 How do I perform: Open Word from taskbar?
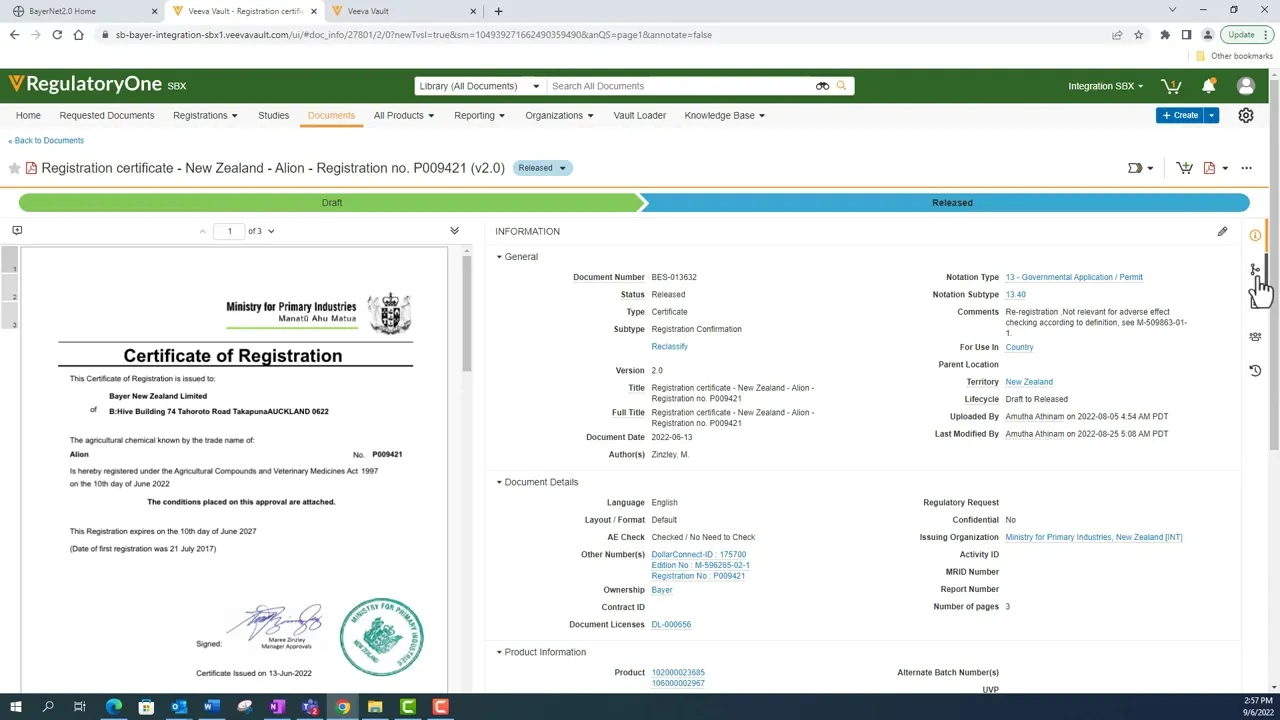[211, 707]
